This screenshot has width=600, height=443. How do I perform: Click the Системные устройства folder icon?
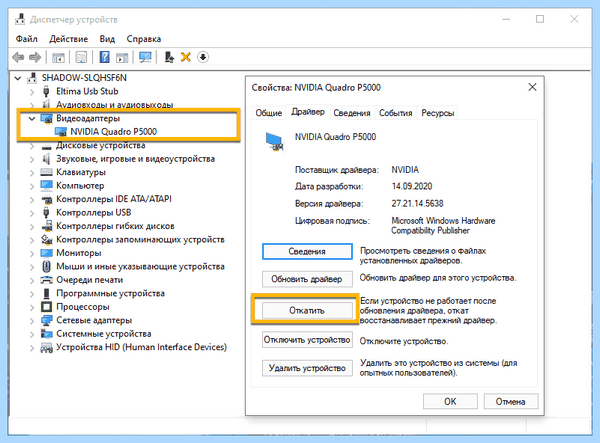click(46, 334)
